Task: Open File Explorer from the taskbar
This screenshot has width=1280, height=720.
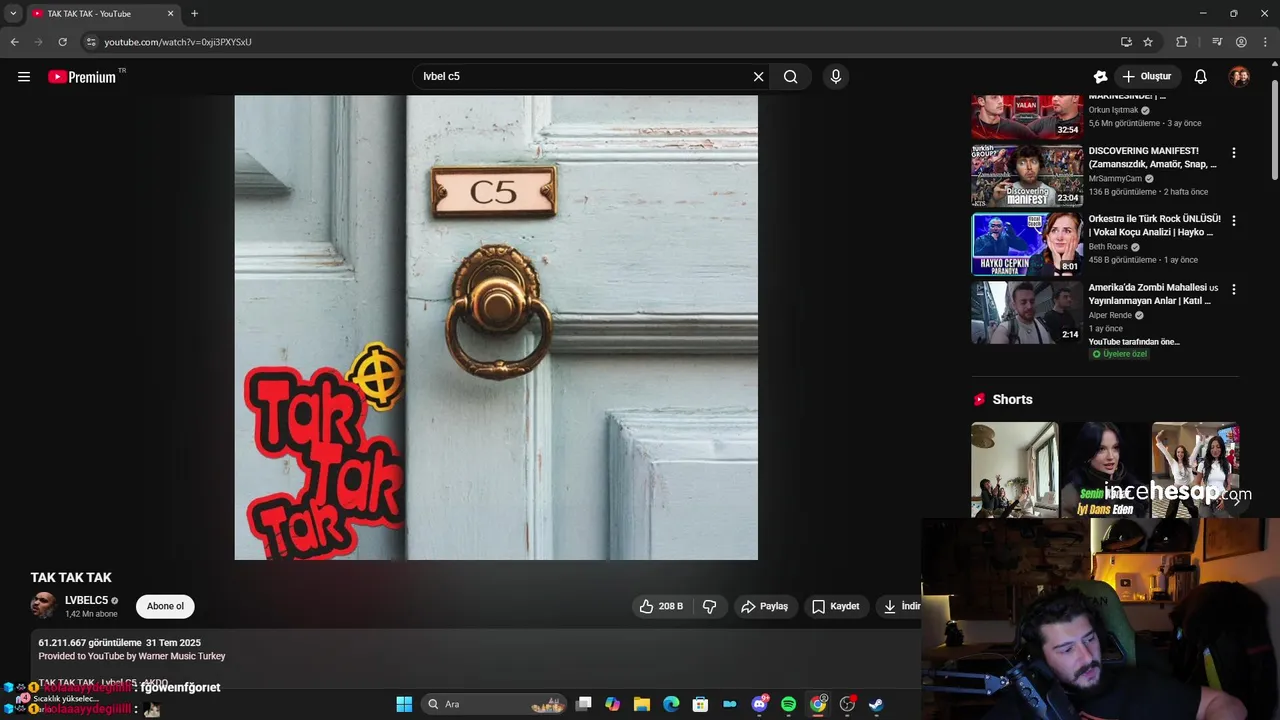Action: coord(642,704)
